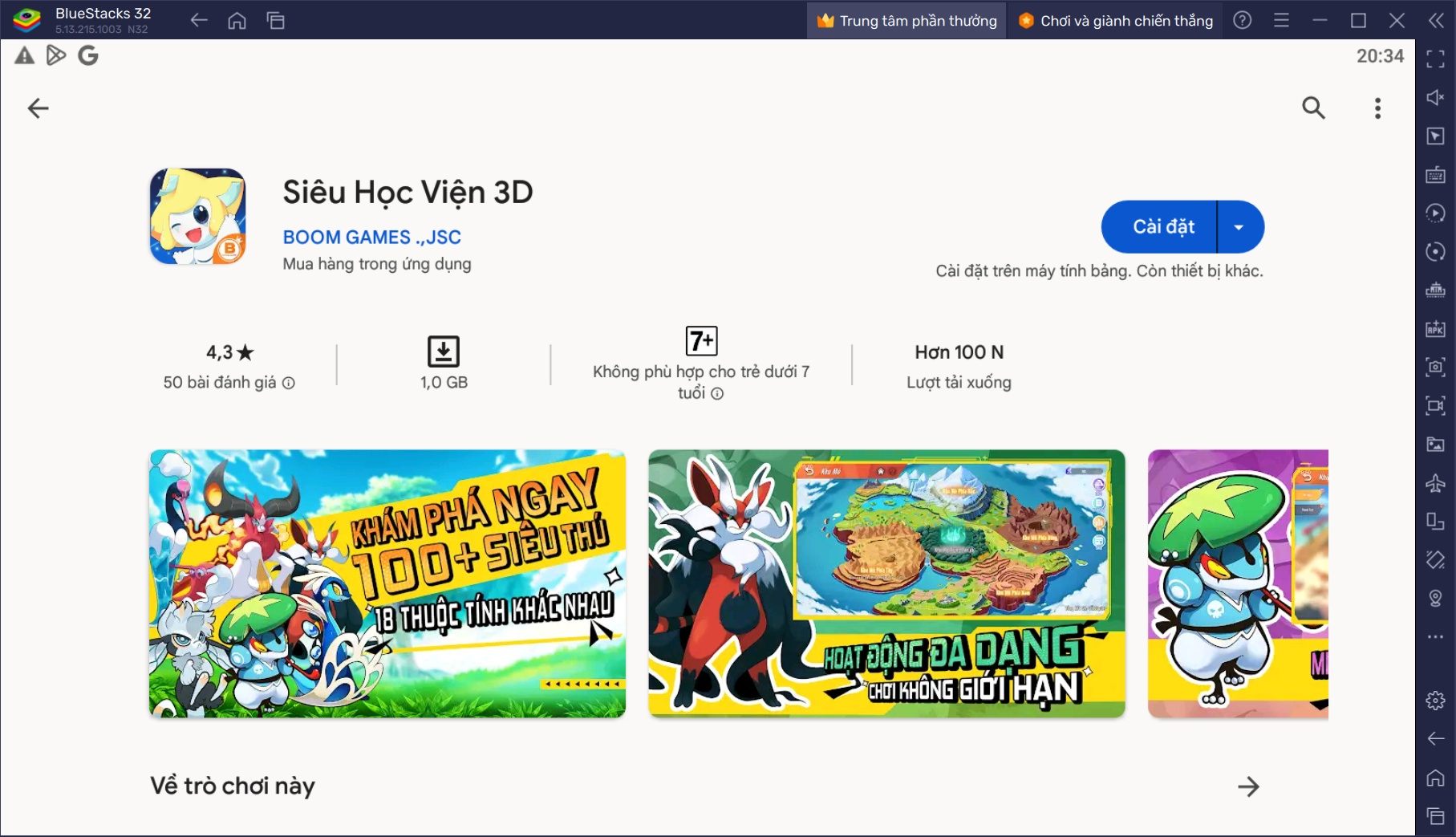Click the 20:34 clock
Screen dimensions: 1456x837
click(x=1380, y=56)
